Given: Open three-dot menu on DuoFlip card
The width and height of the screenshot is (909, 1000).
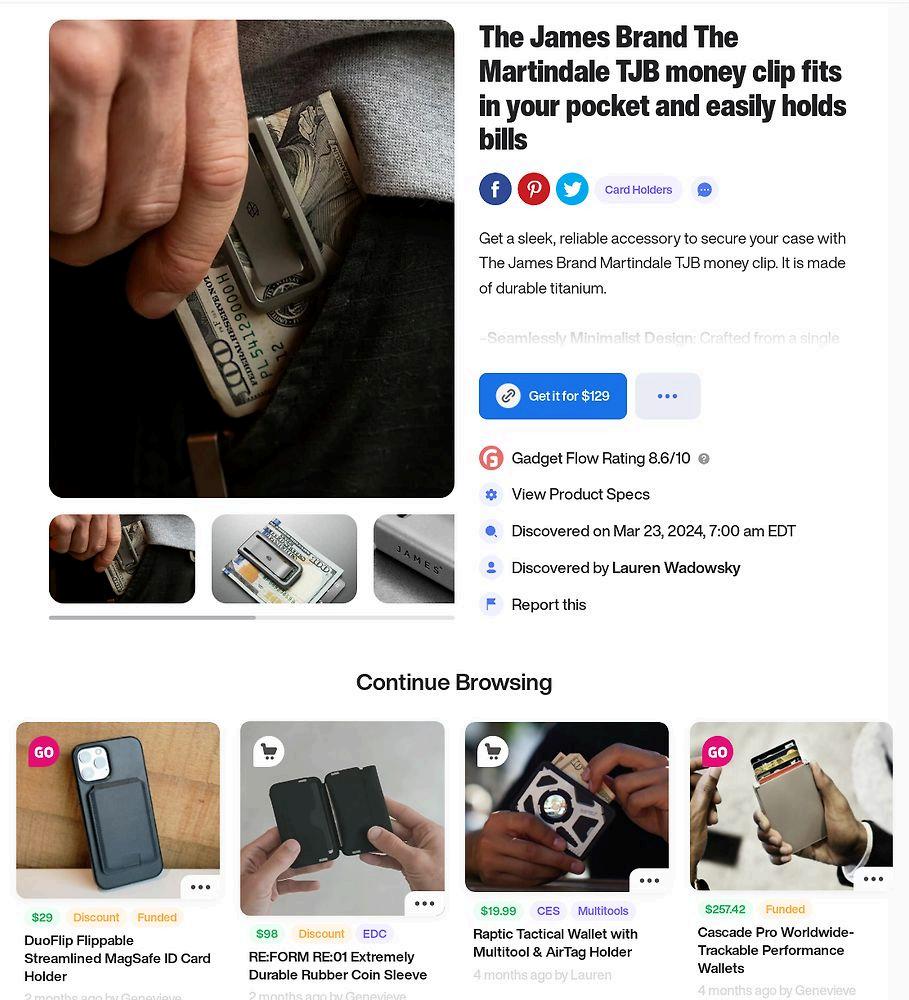Looking at the screenshot, I should point(200,887).
